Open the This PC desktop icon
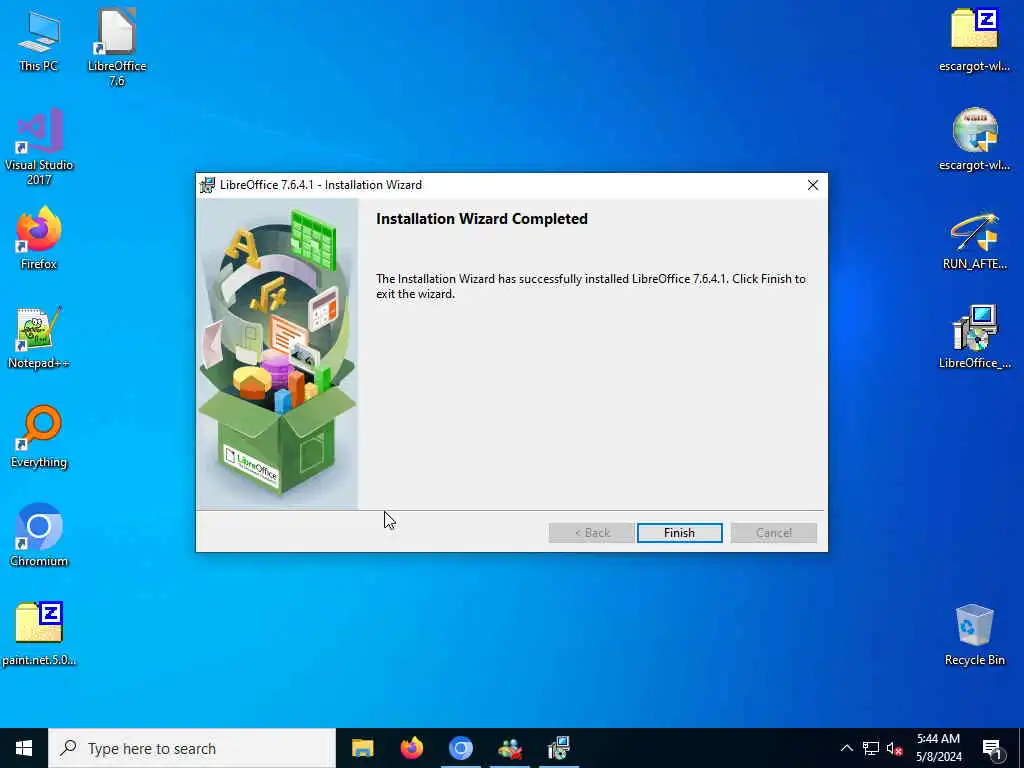Image resolution: width=1024 pixels, height=768 pixels. tap(39, 40)
